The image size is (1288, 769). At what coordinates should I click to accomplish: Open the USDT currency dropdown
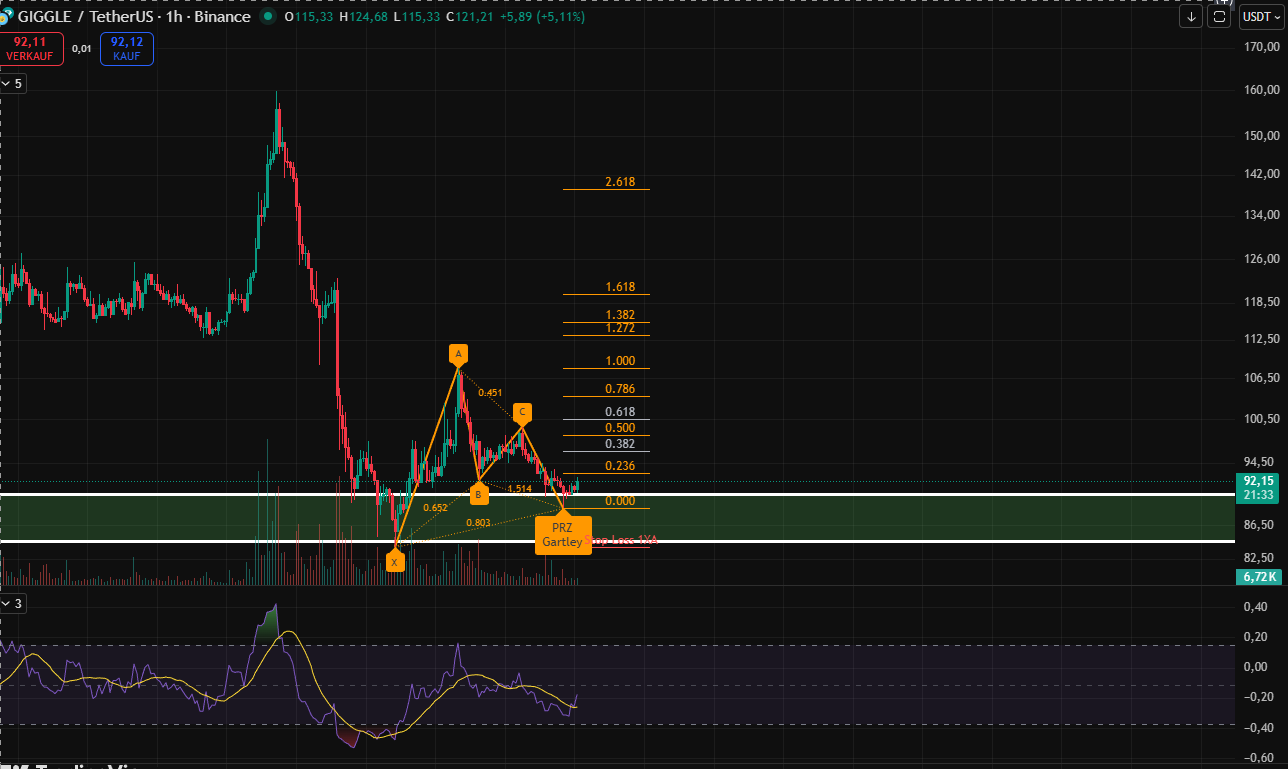coord(1261,17)
